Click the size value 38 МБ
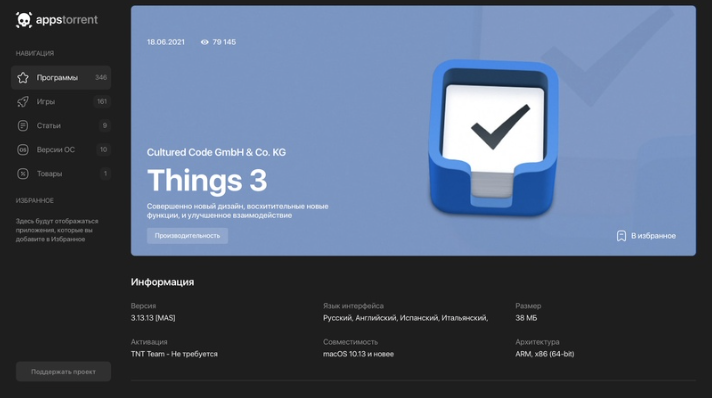 (526, 318)
